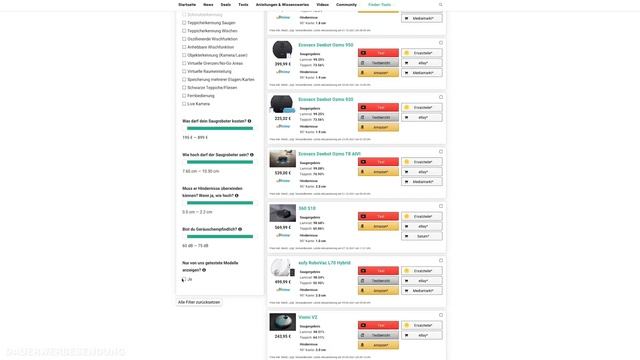Show info for the Geräuschempfindlich question
Screen dimensions: 640x360
(x=240, y=229)
